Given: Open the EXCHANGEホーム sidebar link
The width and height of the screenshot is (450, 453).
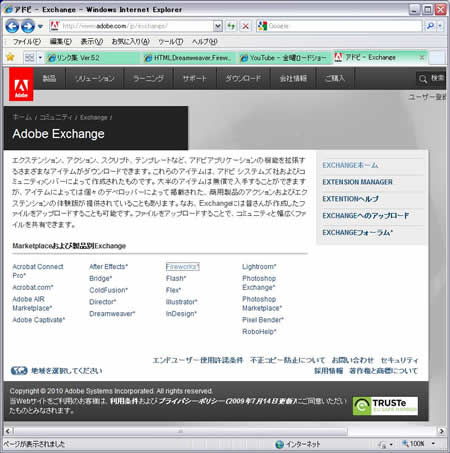Looking at the screenshot, I should [350, 165].
